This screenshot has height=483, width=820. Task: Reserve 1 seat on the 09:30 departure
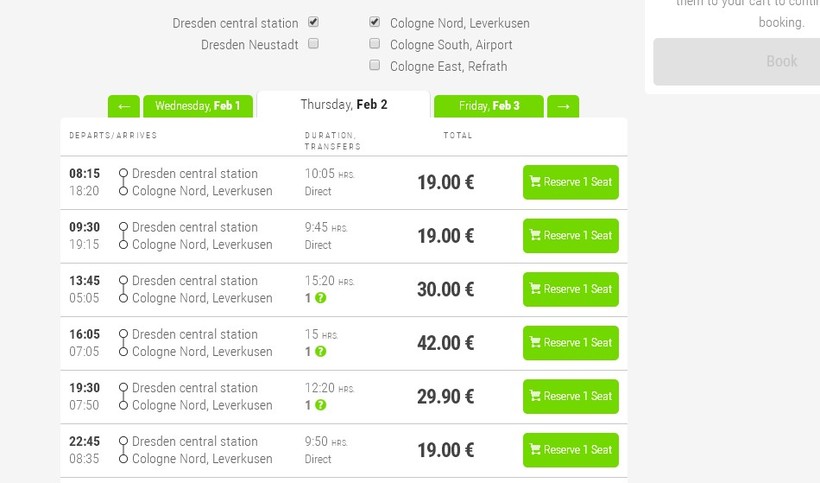click(570, 236)
